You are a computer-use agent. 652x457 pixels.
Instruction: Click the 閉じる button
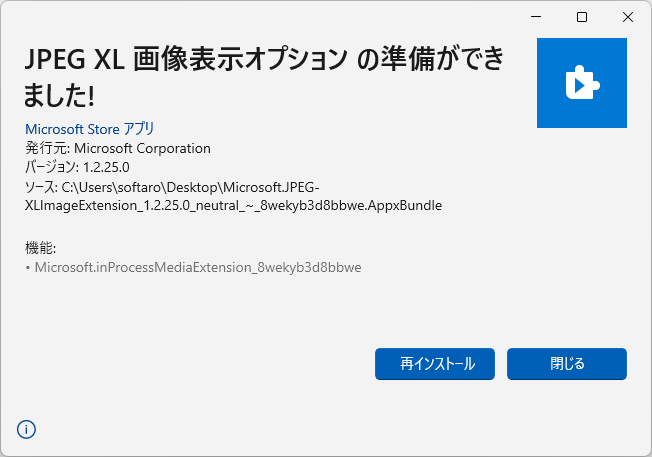pos(566,364)
